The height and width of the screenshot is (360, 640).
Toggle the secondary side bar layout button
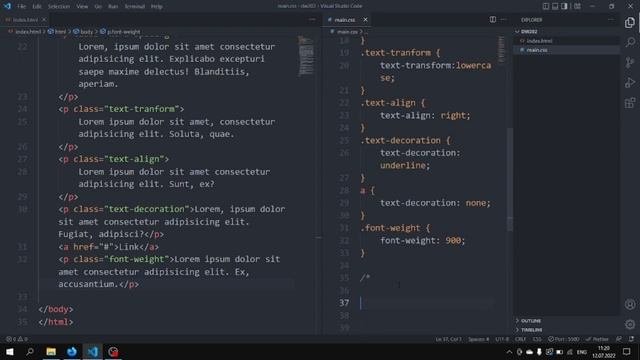[x=564, y=6]
